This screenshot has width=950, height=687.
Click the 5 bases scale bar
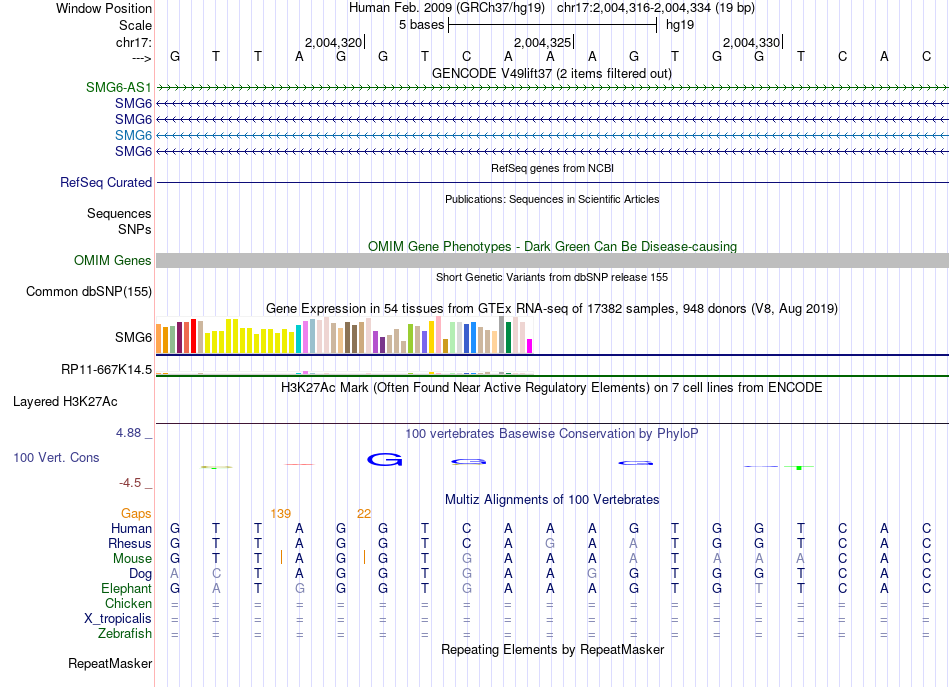click(x=553, y=25)
